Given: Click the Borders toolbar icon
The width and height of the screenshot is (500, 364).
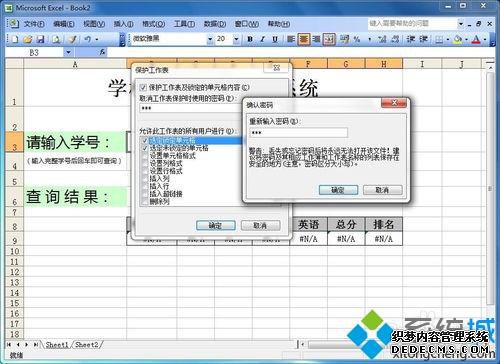Looking at the screenshot, I should [x=439, y=40].
